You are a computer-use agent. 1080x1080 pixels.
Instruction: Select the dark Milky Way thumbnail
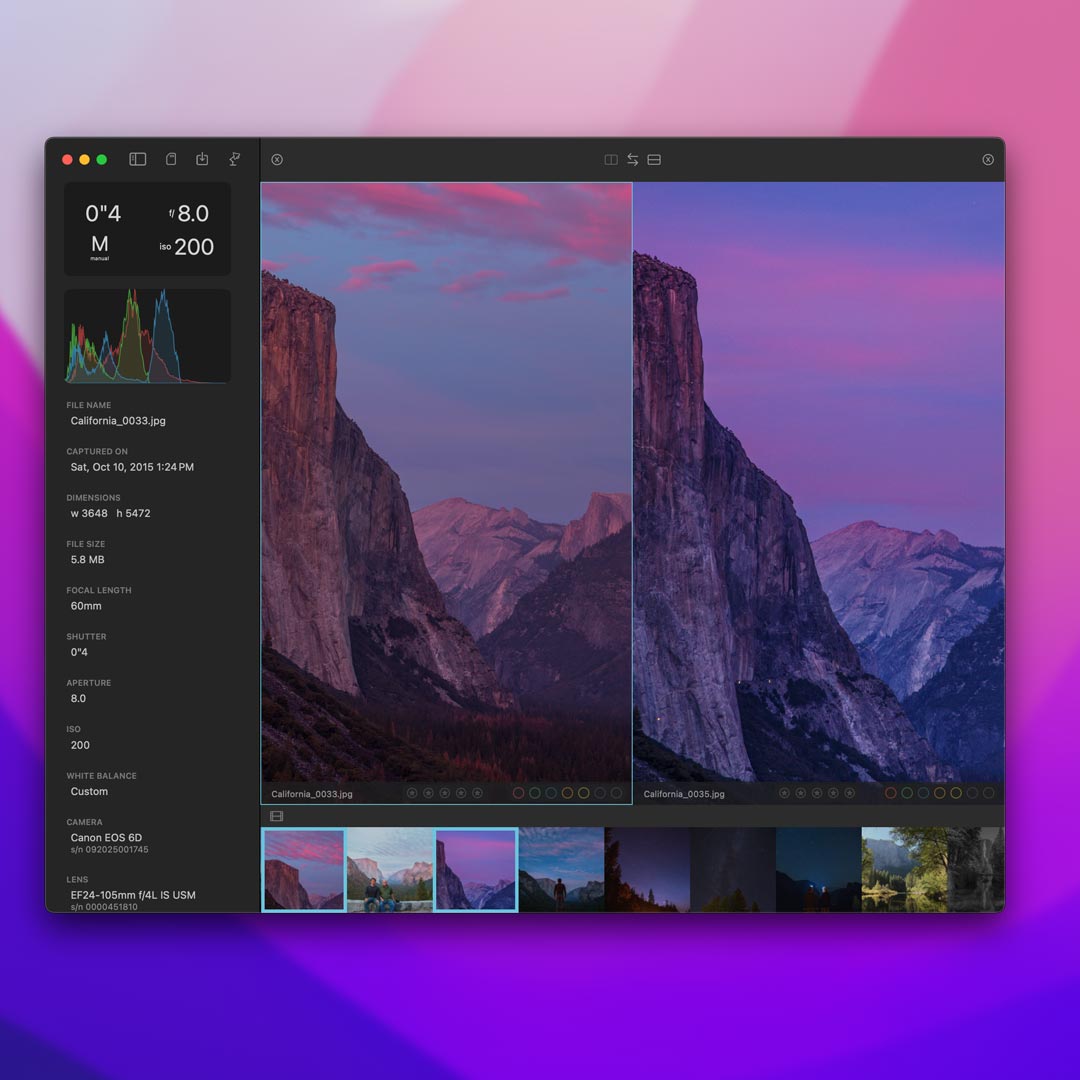[733, 870]
